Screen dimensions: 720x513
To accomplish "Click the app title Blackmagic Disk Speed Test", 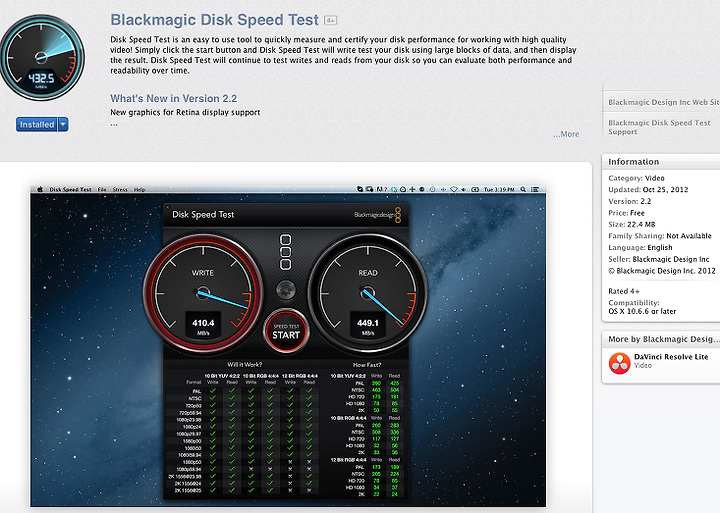I will (214, 20).
